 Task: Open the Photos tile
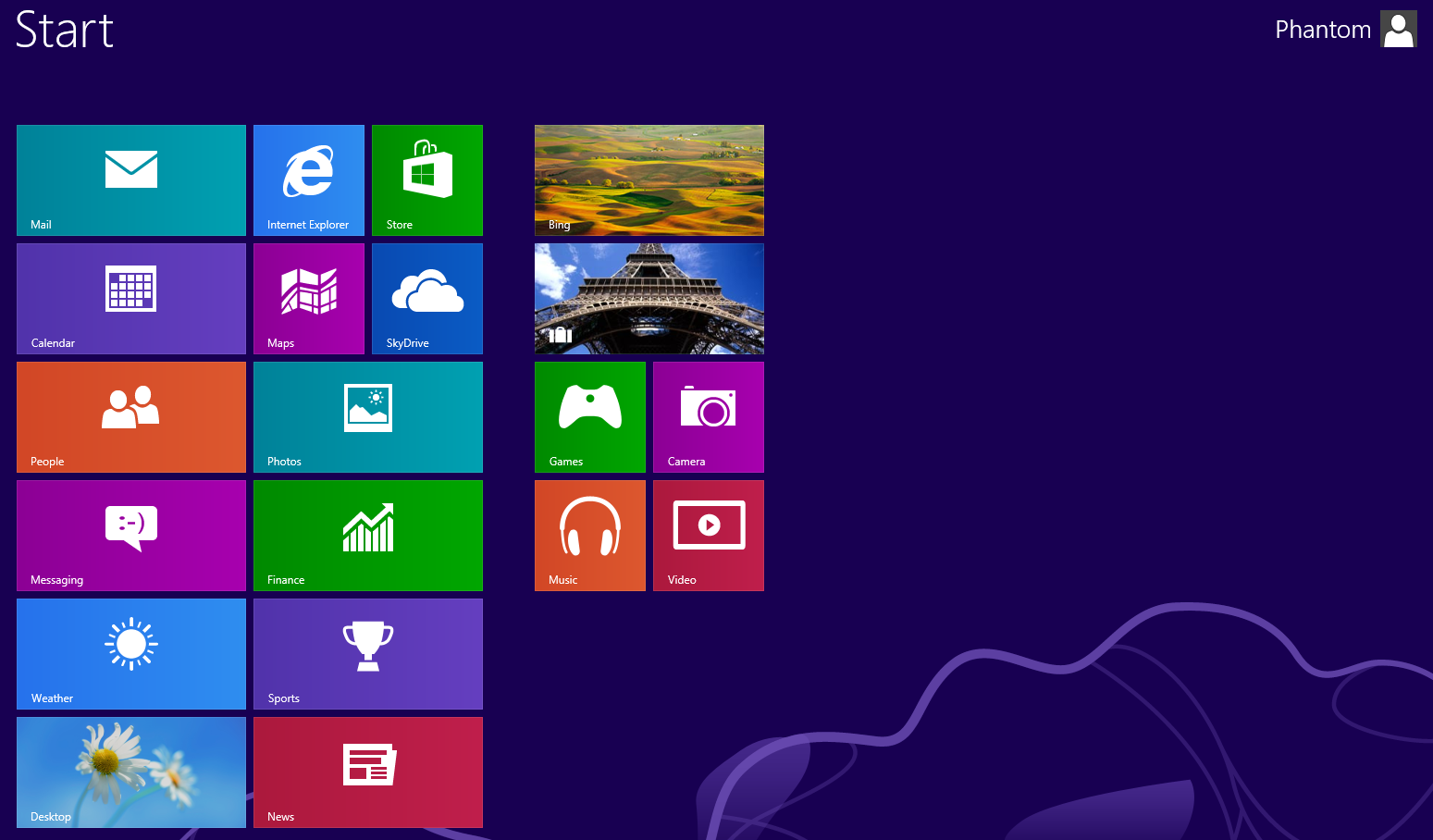tap(368, 417)
